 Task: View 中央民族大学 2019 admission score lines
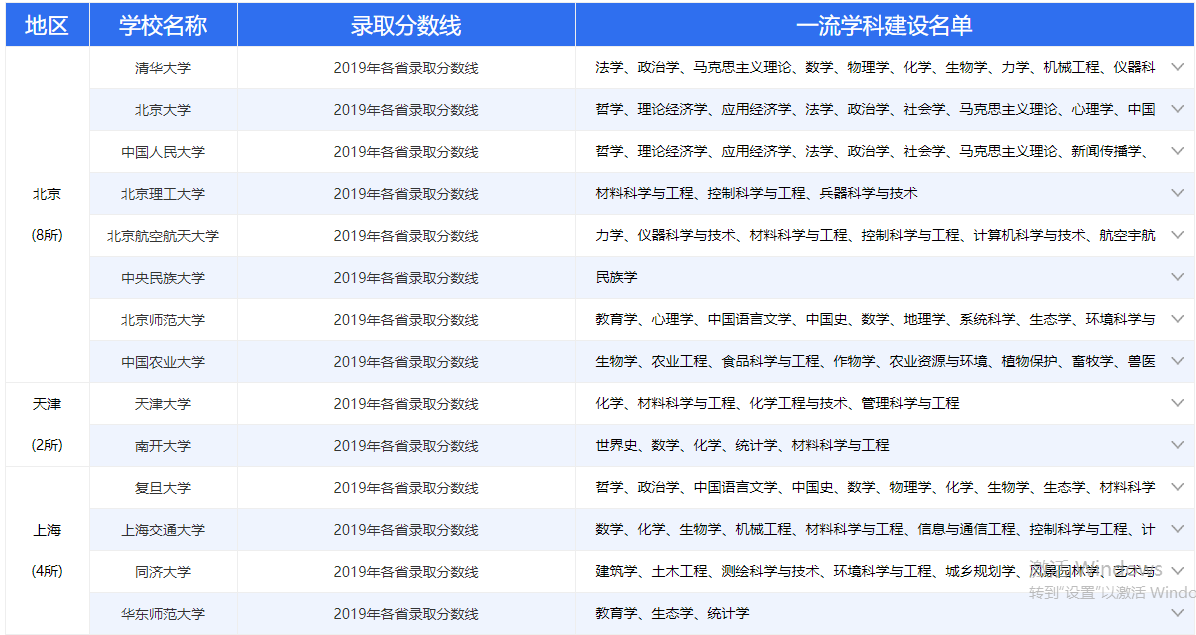point(406,277)
